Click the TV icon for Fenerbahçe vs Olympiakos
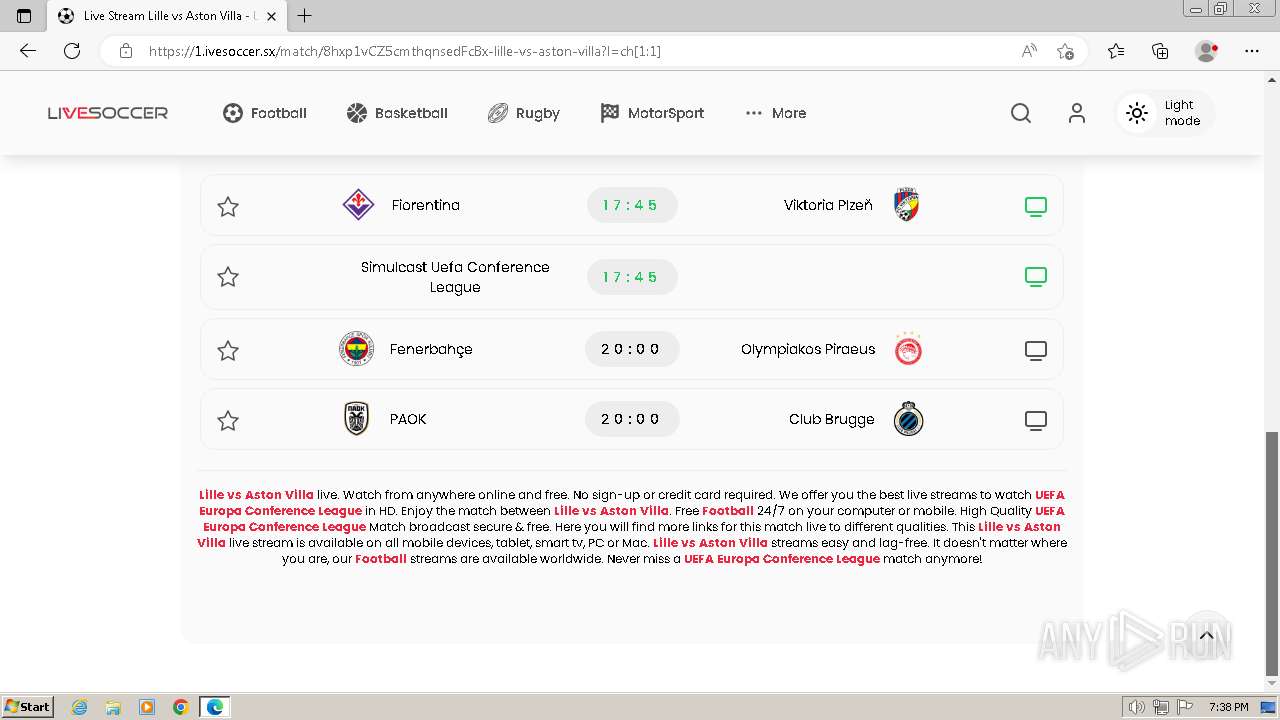Viewport: 1280px width, 720px height. click(x=1036, y=351)
